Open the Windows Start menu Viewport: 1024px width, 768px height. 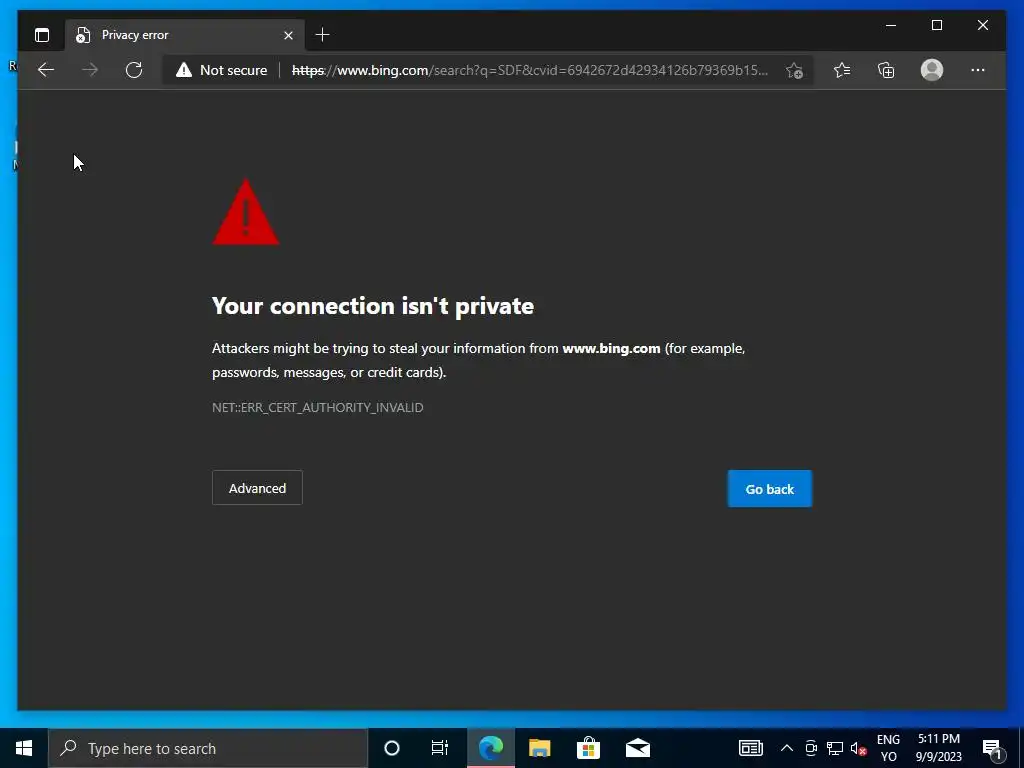pos(24,748)
